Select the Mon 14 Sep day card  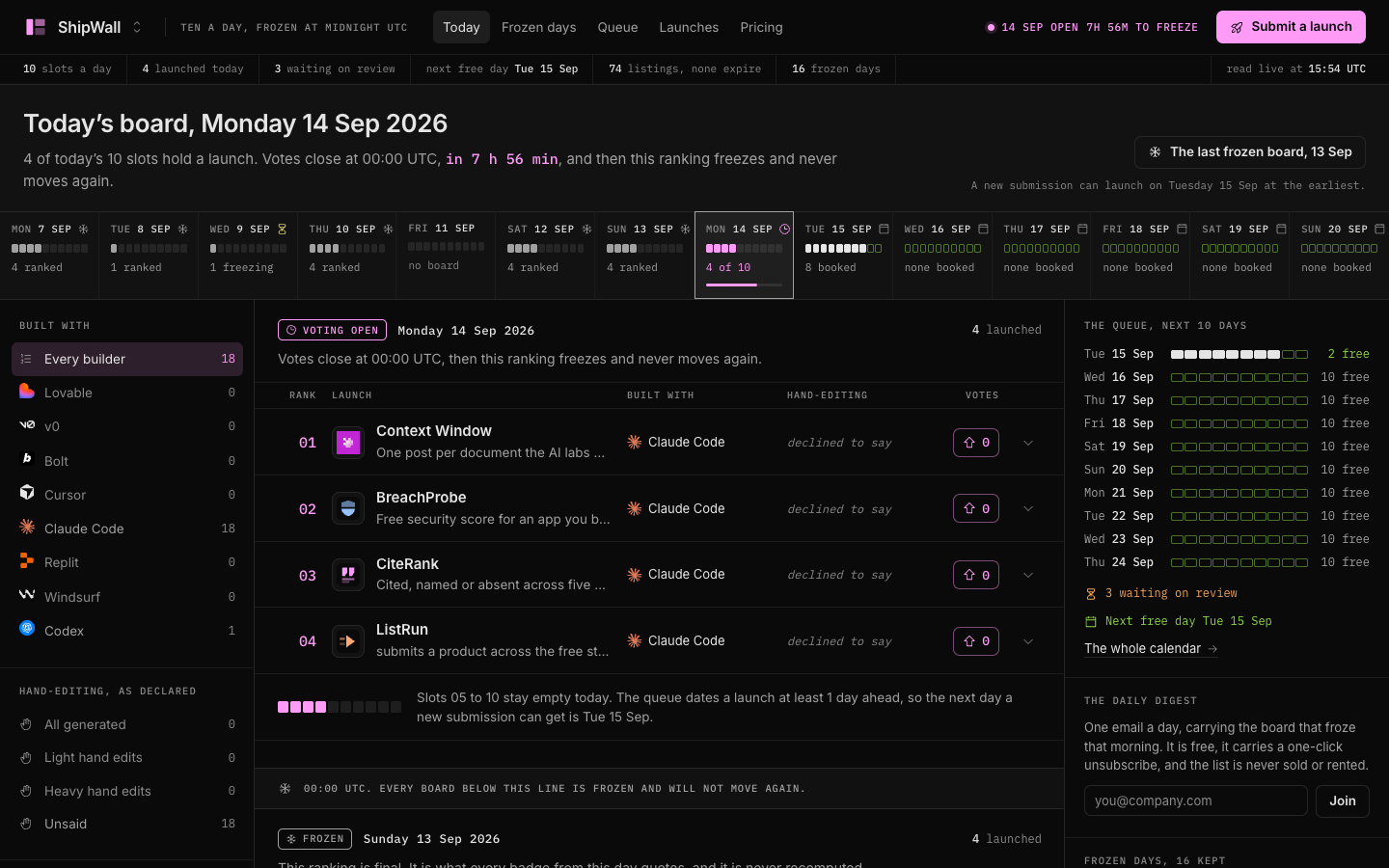745,255
